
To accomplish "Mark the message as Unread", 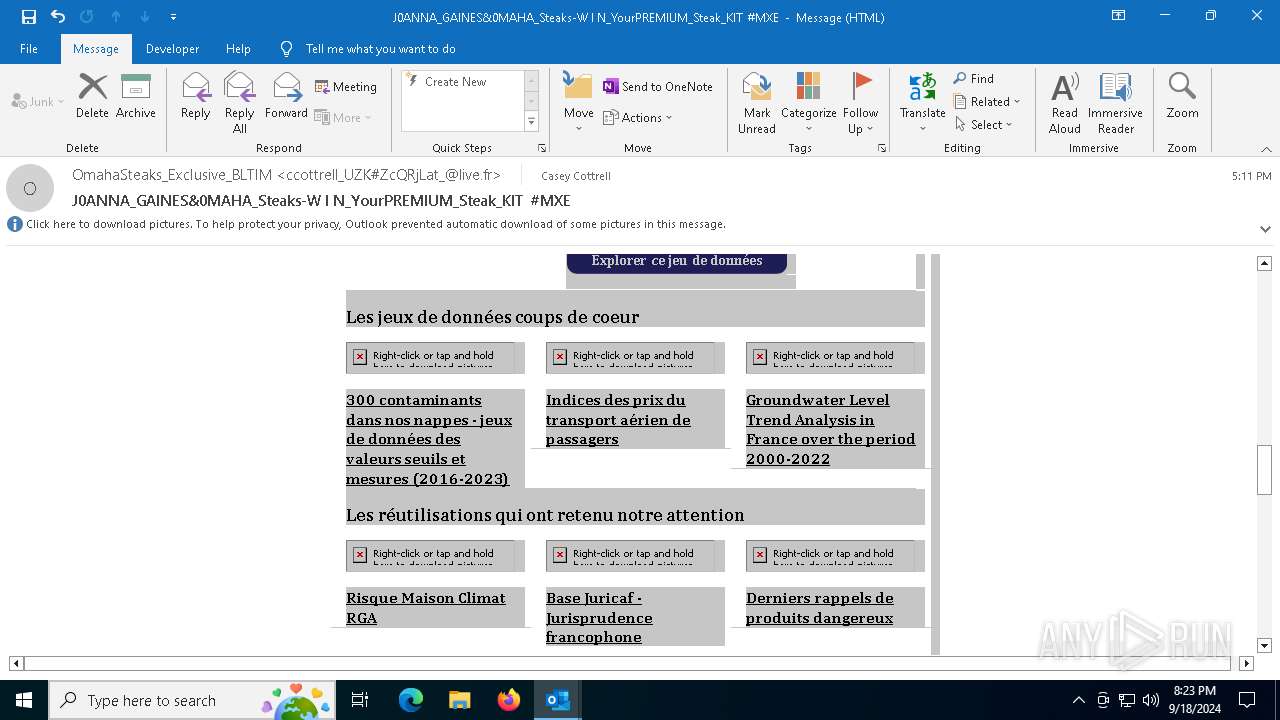I will coord(757,102).
